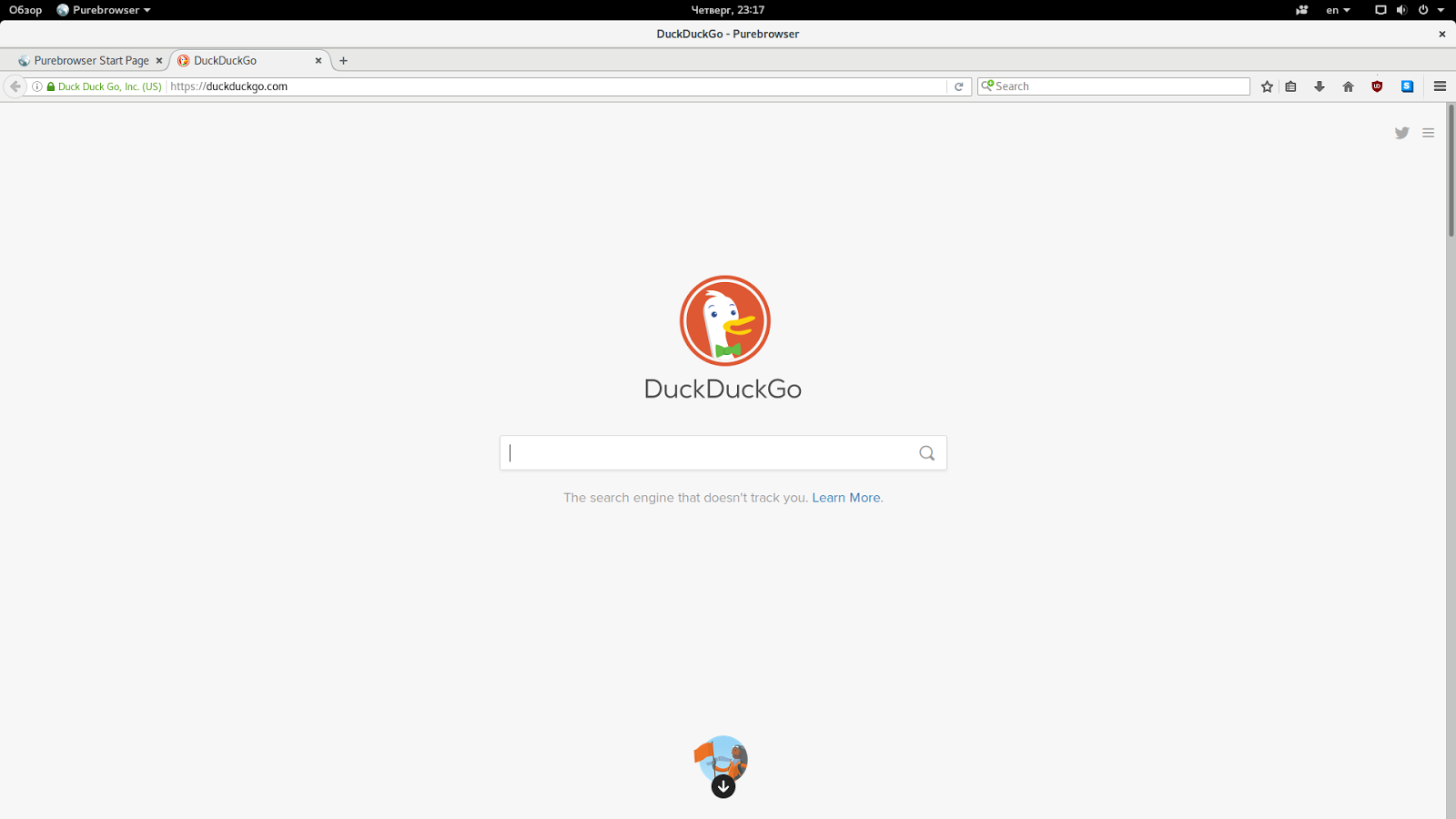Open the uBlock Origin shield icon
1456x819 pixels.
(x=1377, y=86)
